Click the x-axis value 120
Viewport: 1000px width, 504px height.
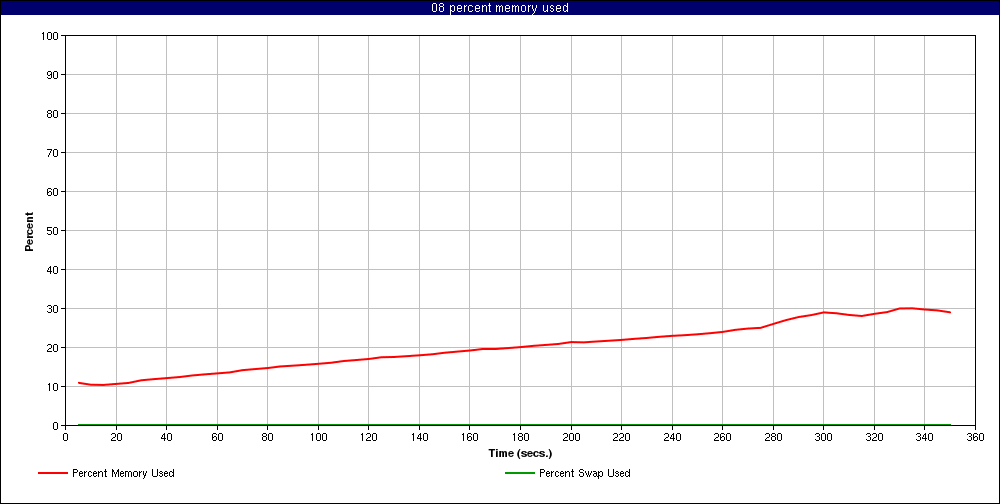point(369,437)
